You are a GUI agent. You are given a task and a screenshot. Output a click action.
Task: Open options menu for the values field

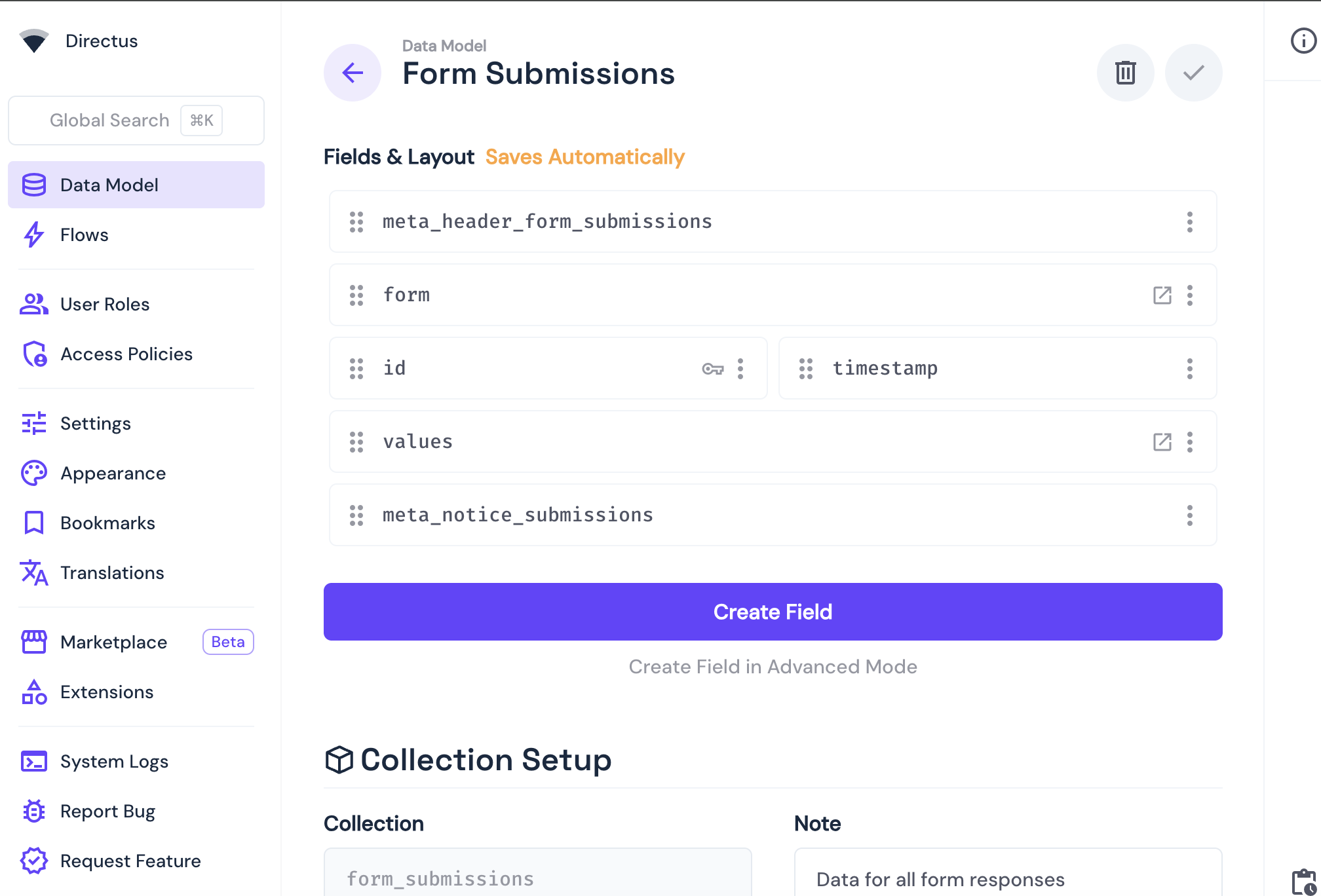coord(1190,441)
